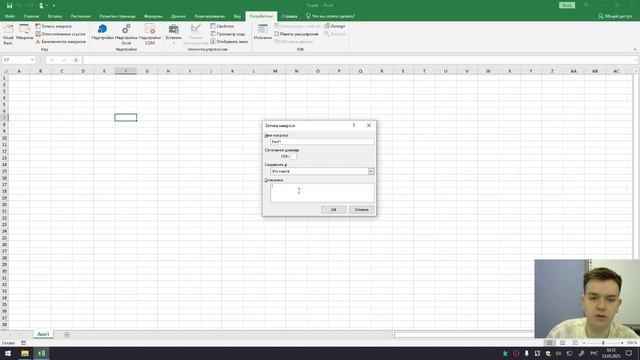The width and height of the screenshot is (640, 360).
Task: Select row 10 header
Action: coord(4,138)
